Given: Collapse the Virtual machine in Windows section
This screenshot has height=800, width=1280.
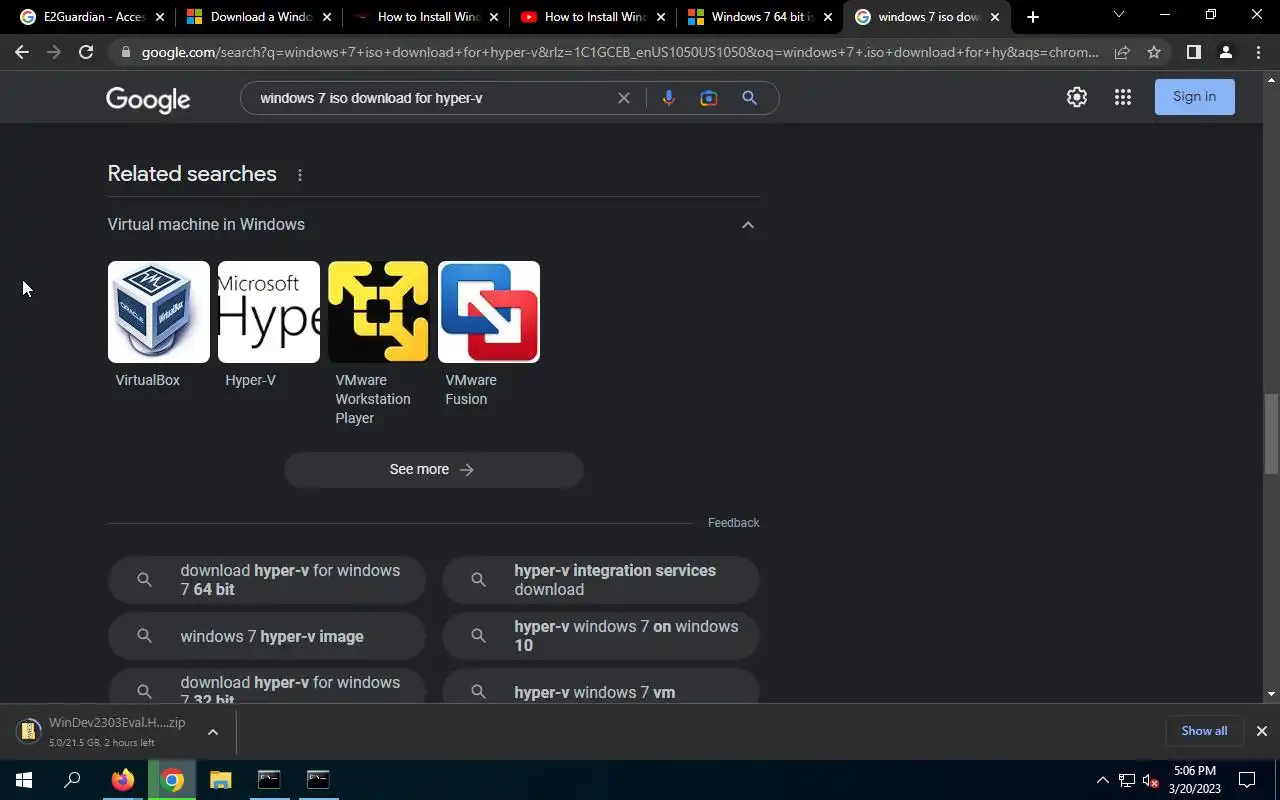Looking at the screenshot, I should pos(748,225).
